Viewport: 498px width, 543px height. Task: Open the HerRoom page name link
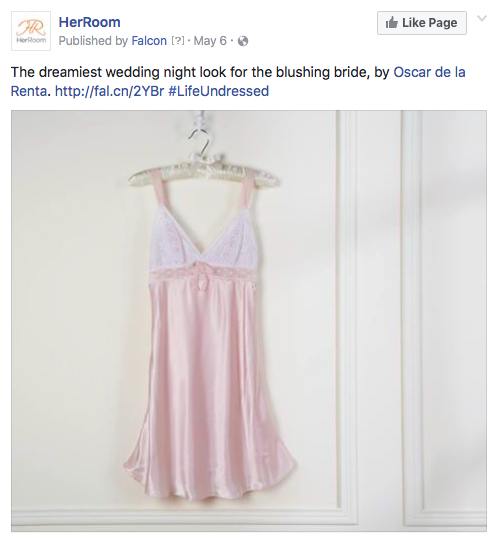90,22
